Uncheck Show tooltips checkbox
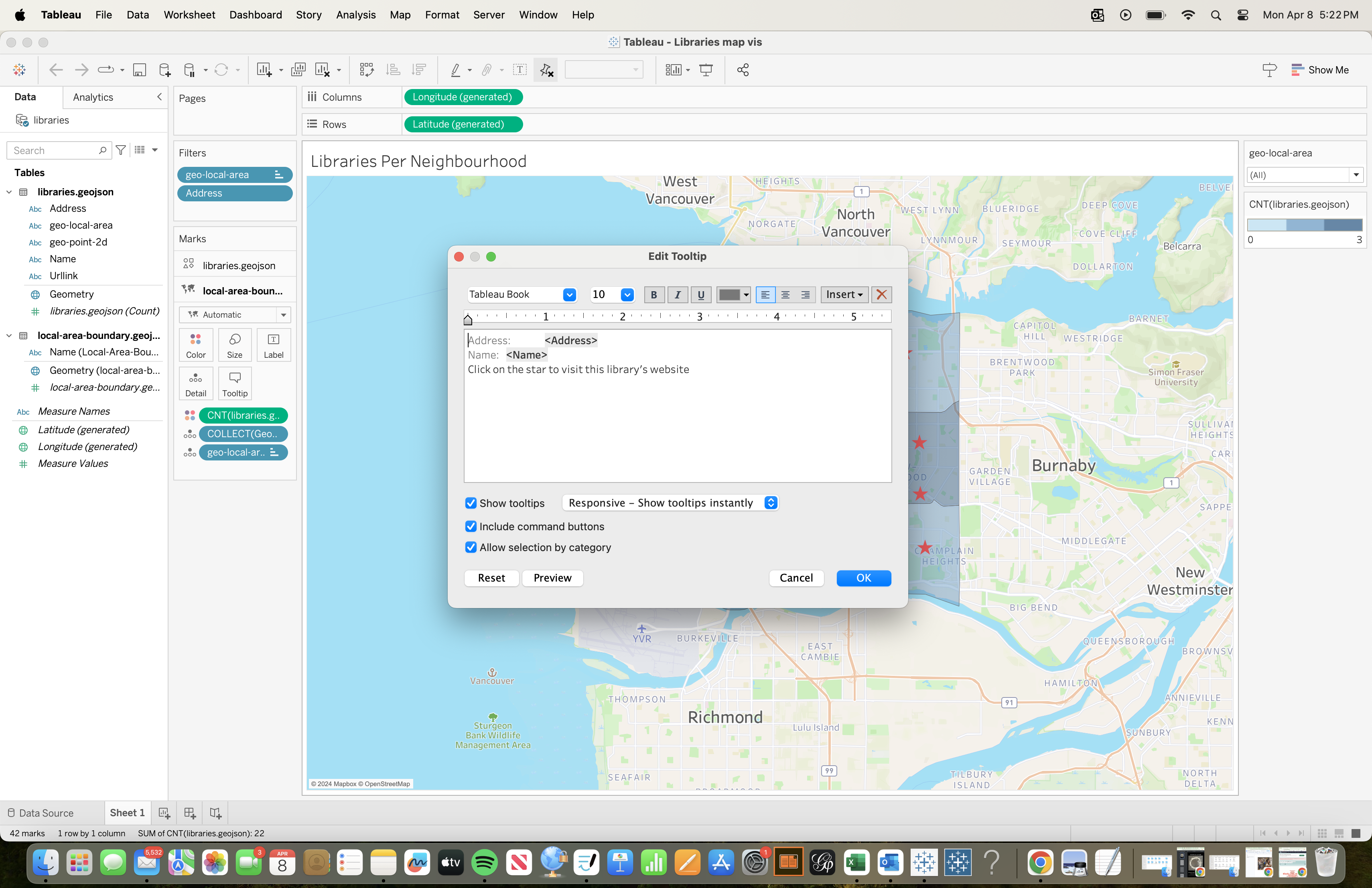This screenshot has width=1372, height=888. coord(471,503)
